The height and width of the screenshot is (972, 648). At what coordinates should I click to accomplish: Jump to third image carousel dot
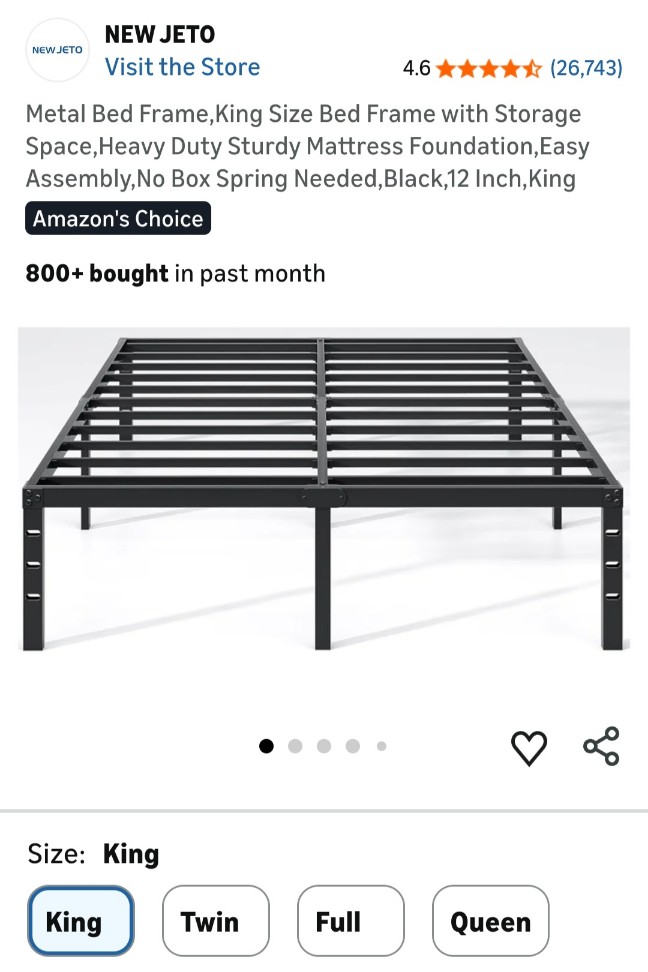pyautogui.click(x=324, y=746)
